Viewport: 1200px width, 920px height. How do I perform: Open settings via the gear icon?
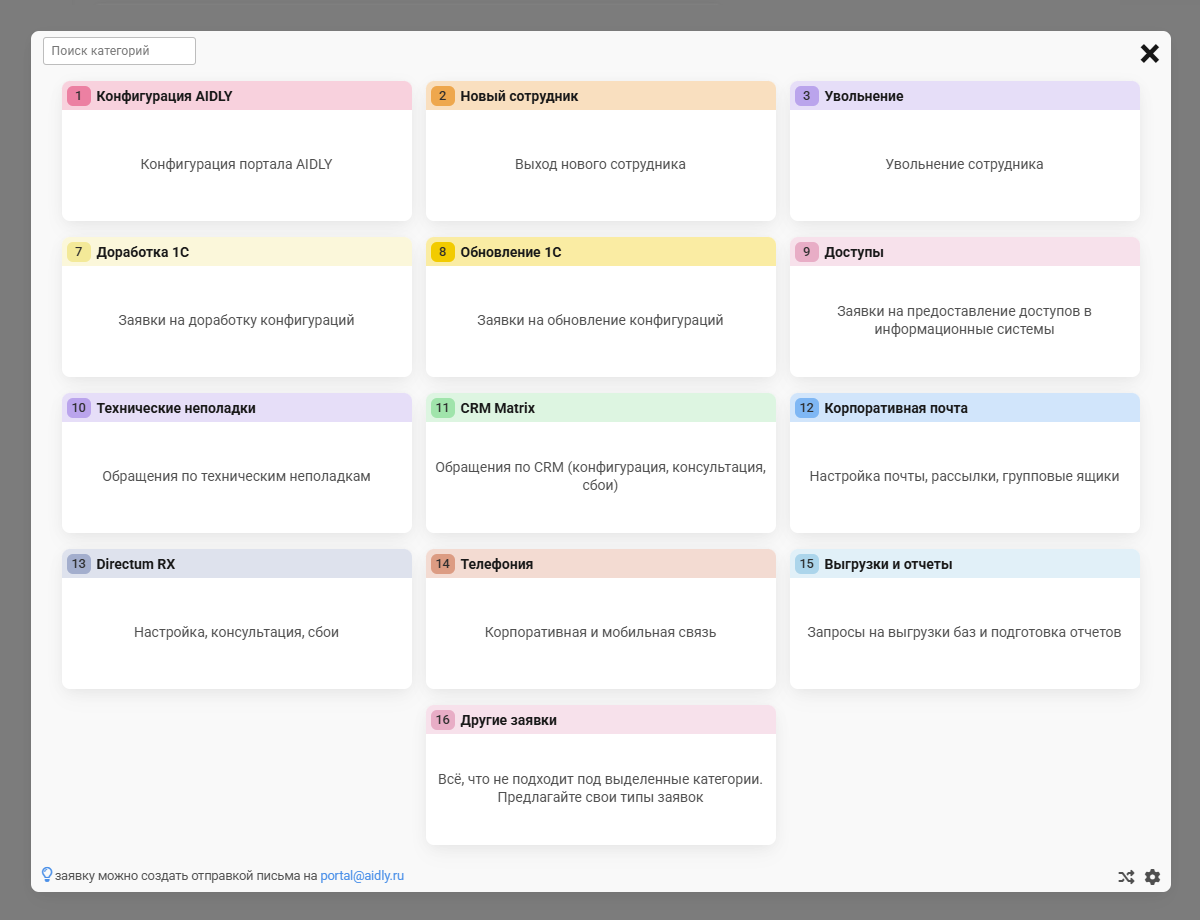coord(1152,877)
